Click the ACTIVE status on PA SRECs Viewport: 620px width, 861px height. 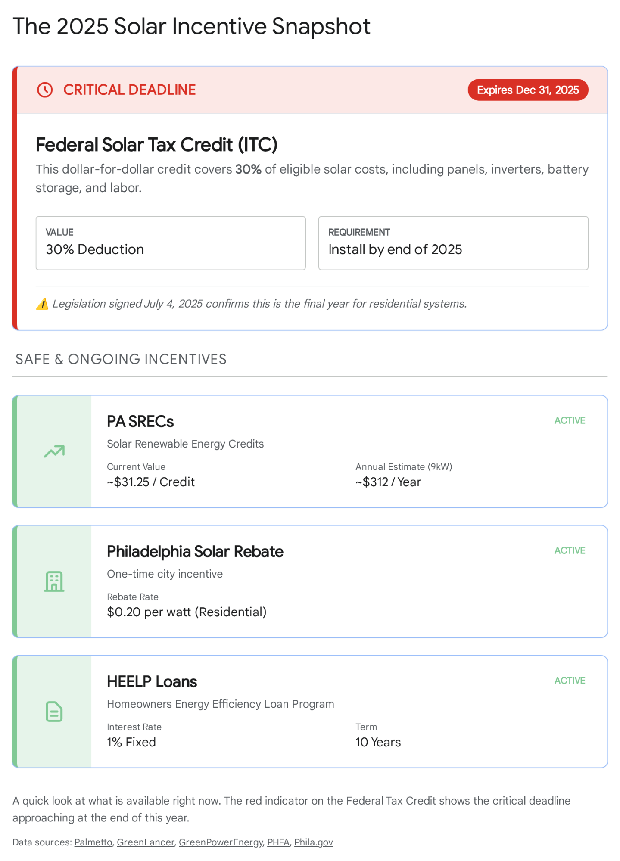click(570, 421)
